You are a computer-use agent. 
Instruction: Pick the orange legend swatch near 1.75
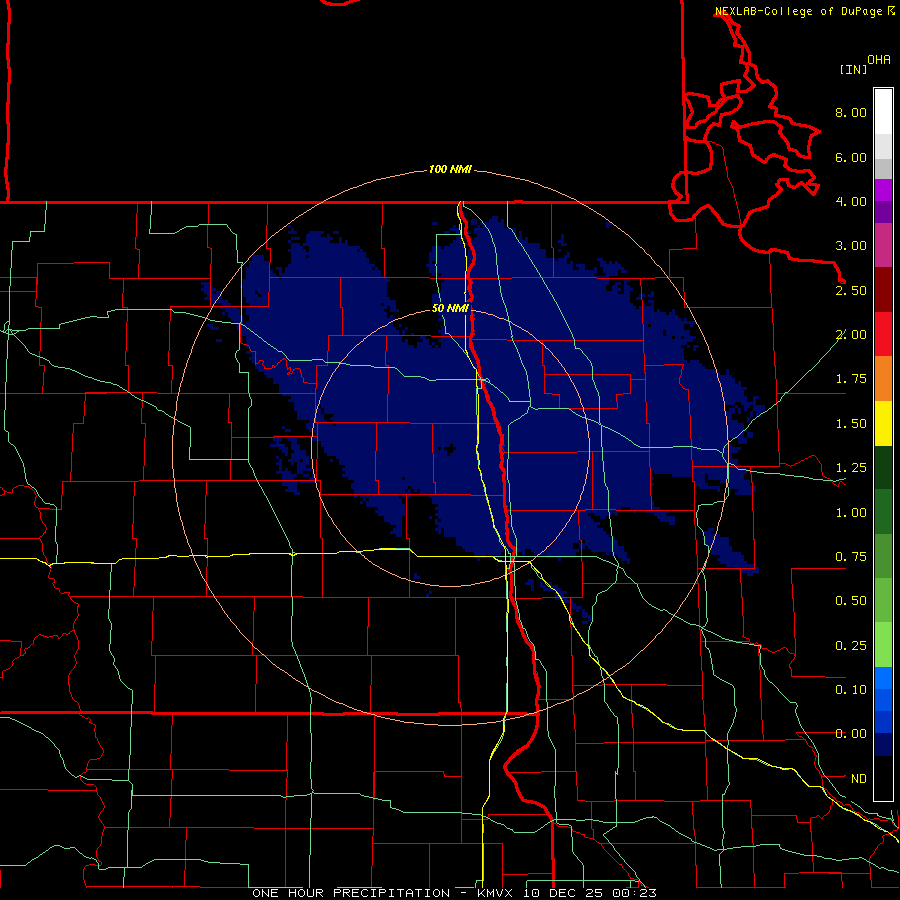(x=883, y=379)
